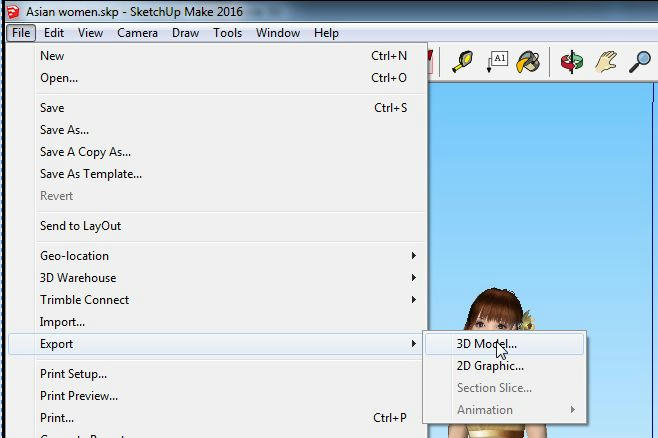Choose New from the File menu
658x438 pixels.
pos(217,56)
